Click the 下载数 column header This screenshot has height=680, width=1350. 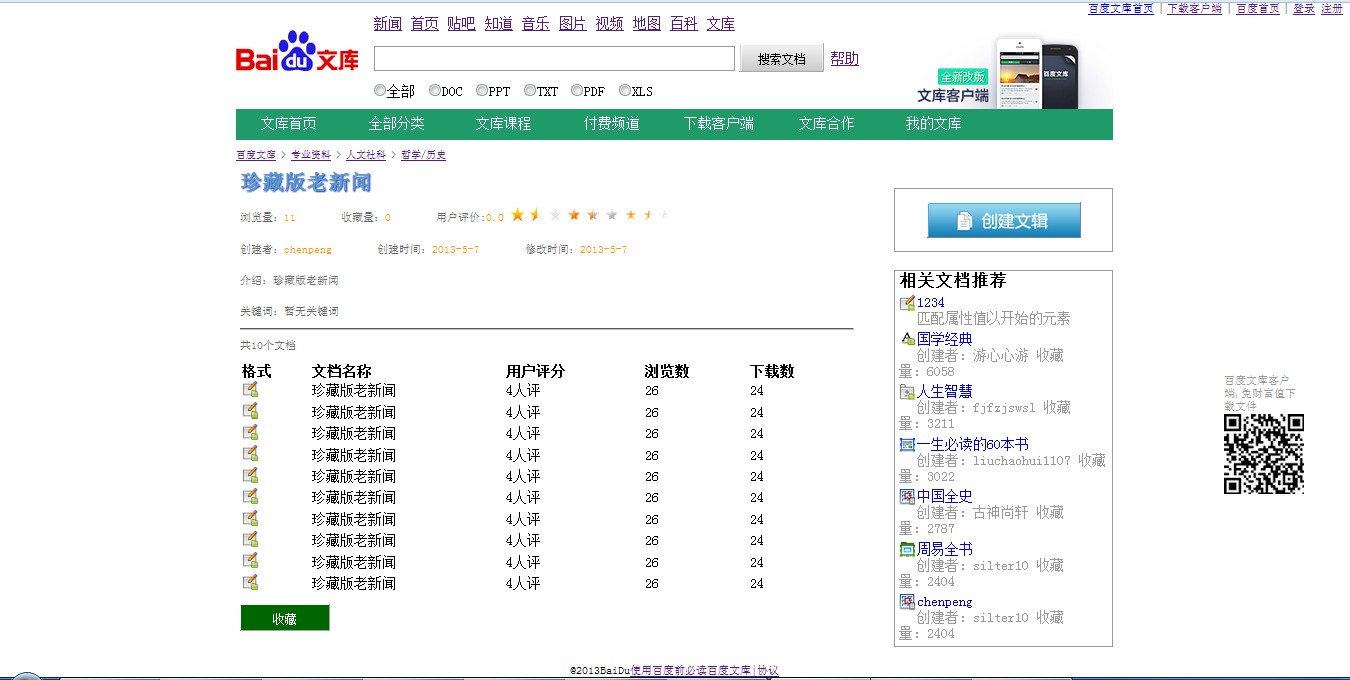(x=772, y=371)
